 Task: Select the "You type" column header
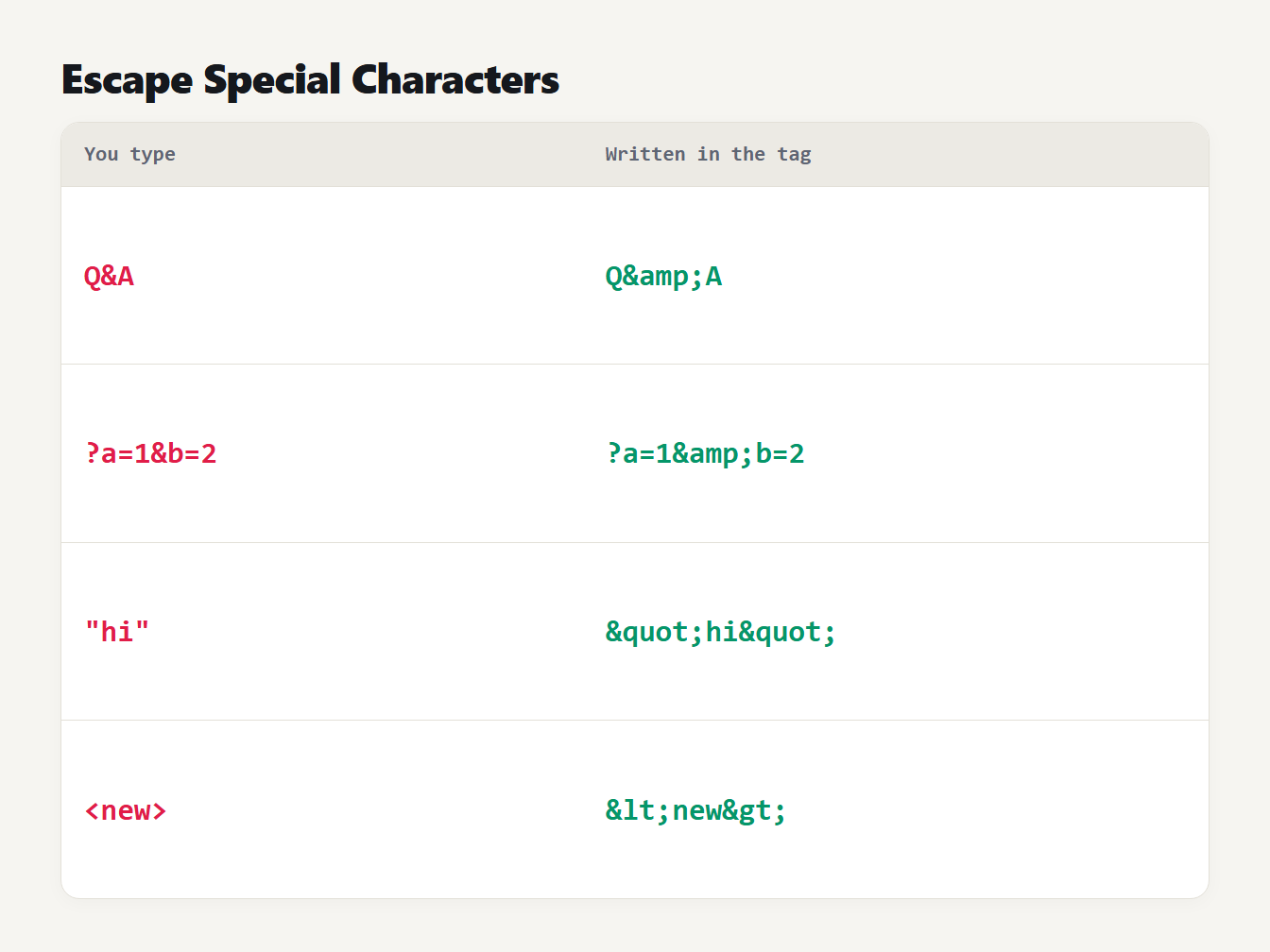(x=129, y=154)
